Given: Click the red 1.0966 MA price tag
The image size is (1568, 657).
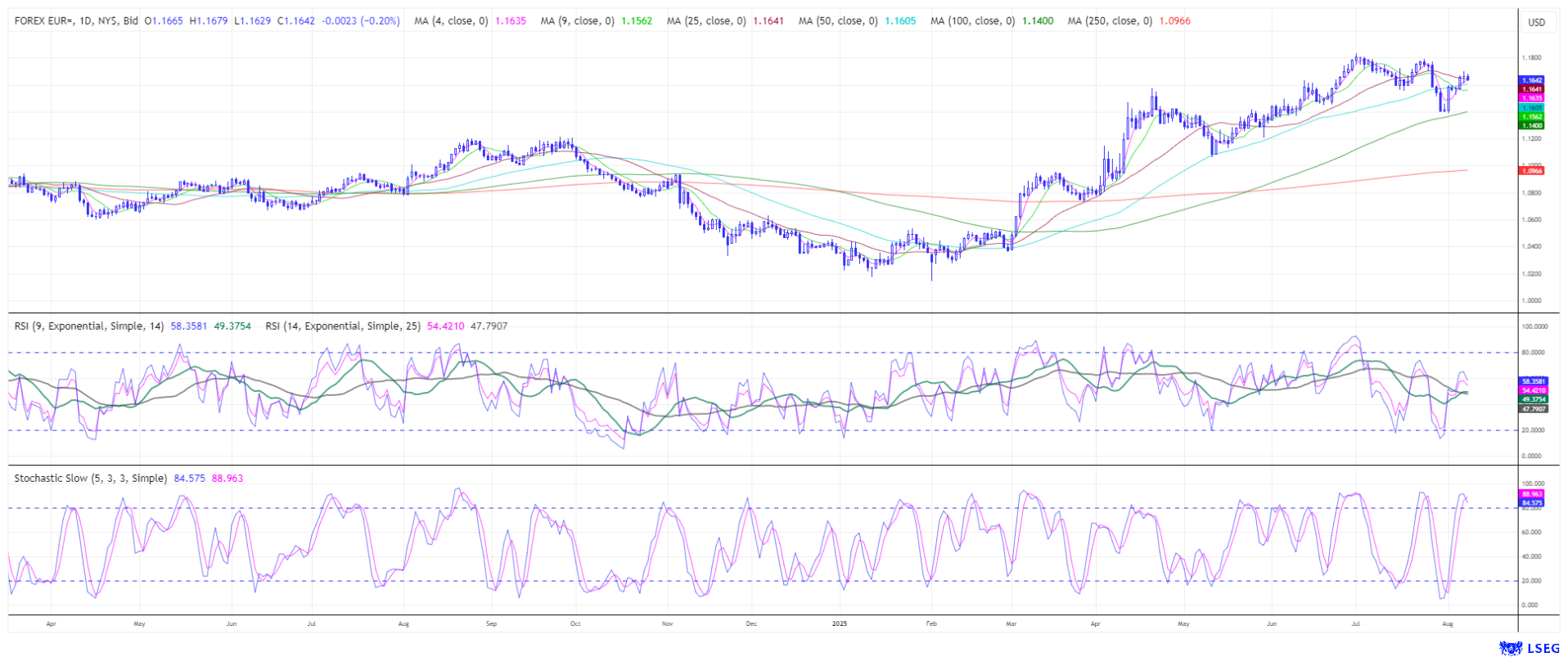Looking at the screenshot, I should [1531, 171].
